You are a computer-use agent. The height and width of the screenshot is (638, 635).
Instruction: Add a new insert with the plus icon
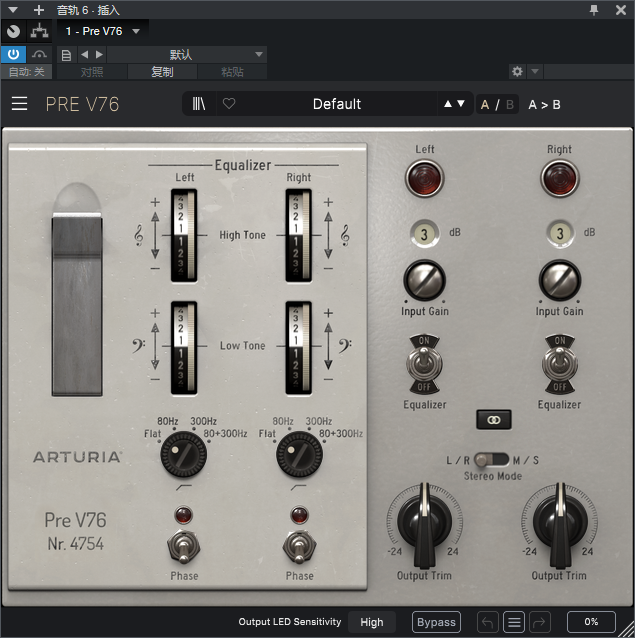pos(39,10)
